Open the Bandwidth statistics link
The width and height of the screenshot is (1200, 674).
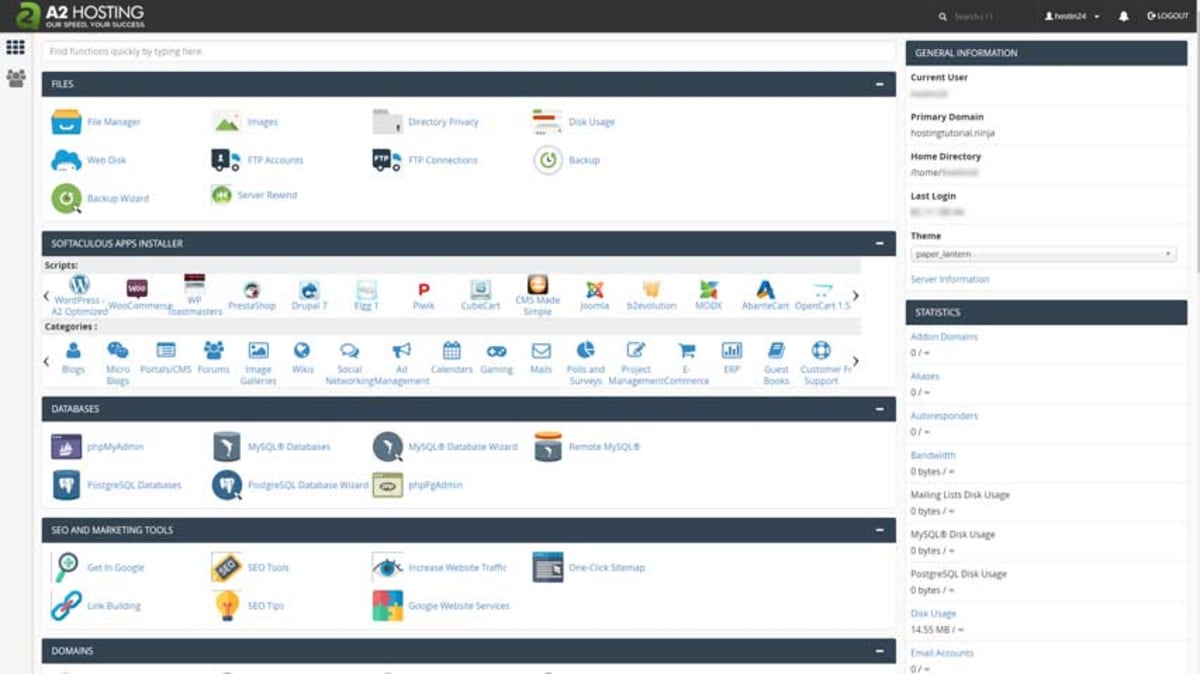pyautogui.click(x=933, y=455)
